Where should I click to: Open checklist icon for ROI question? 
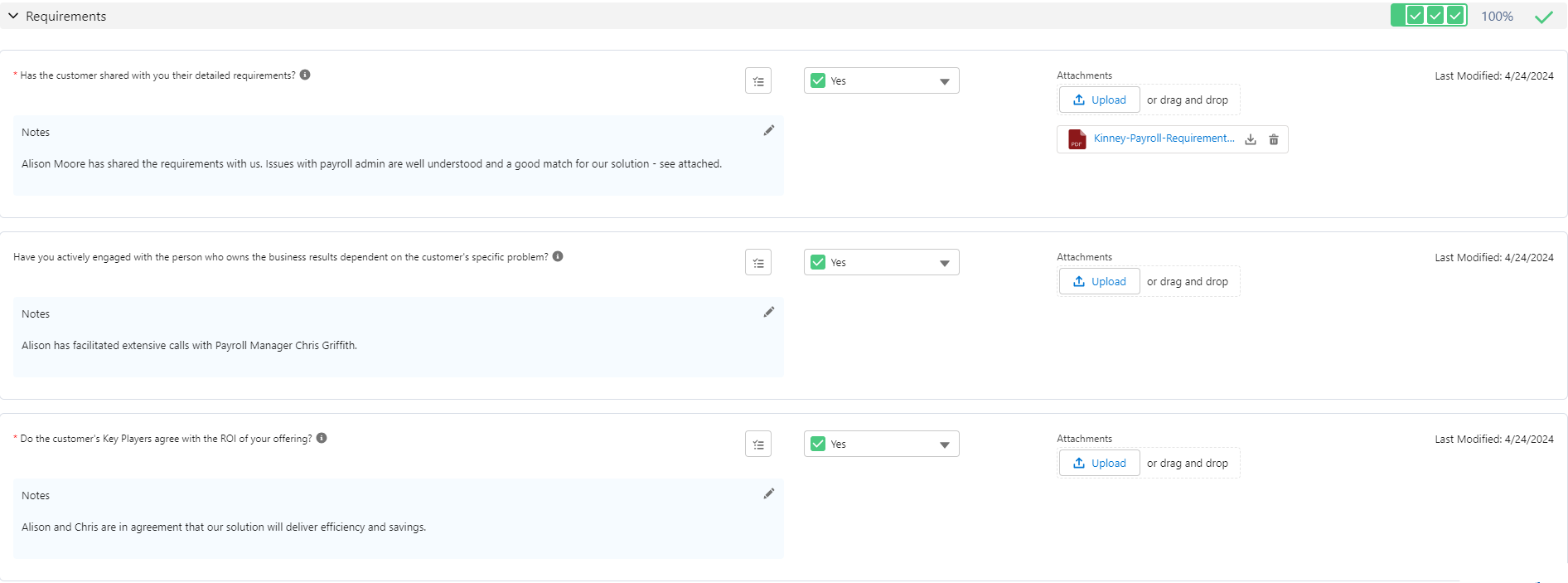757,445
